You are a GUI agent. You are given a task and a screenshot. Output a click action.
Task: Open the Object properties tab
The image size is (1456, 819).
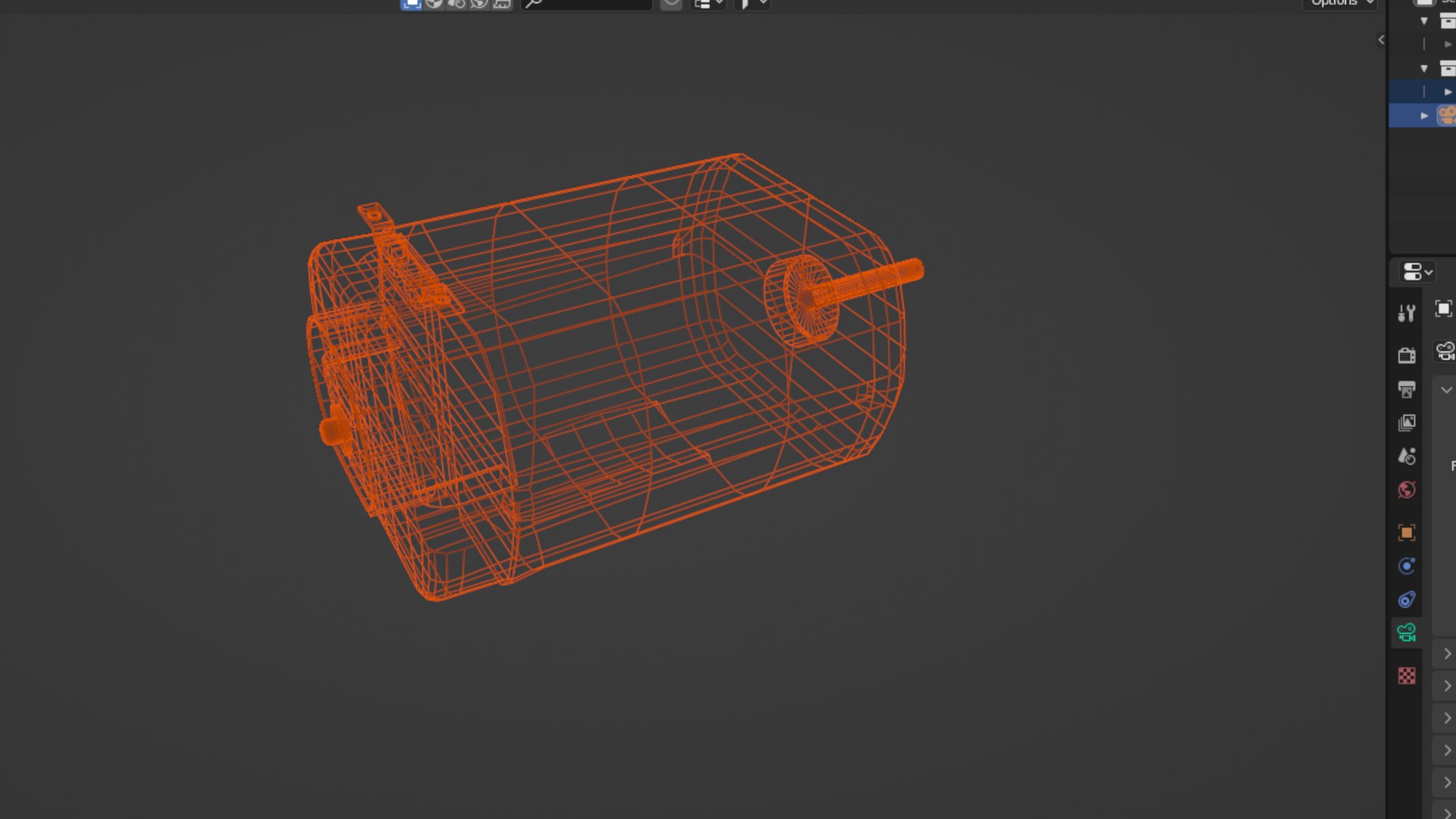(x=1407, y=532)
